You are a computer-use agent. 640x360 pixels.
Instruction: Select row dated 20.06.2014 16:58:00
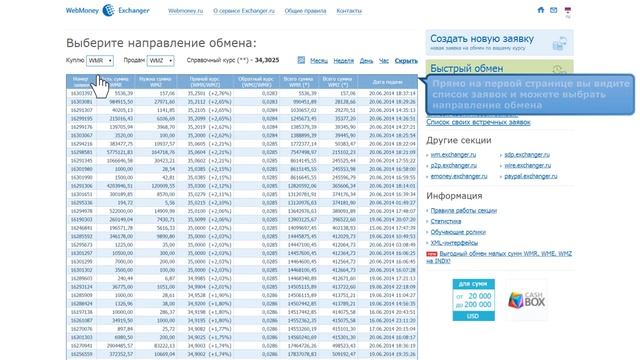point(242,169)
